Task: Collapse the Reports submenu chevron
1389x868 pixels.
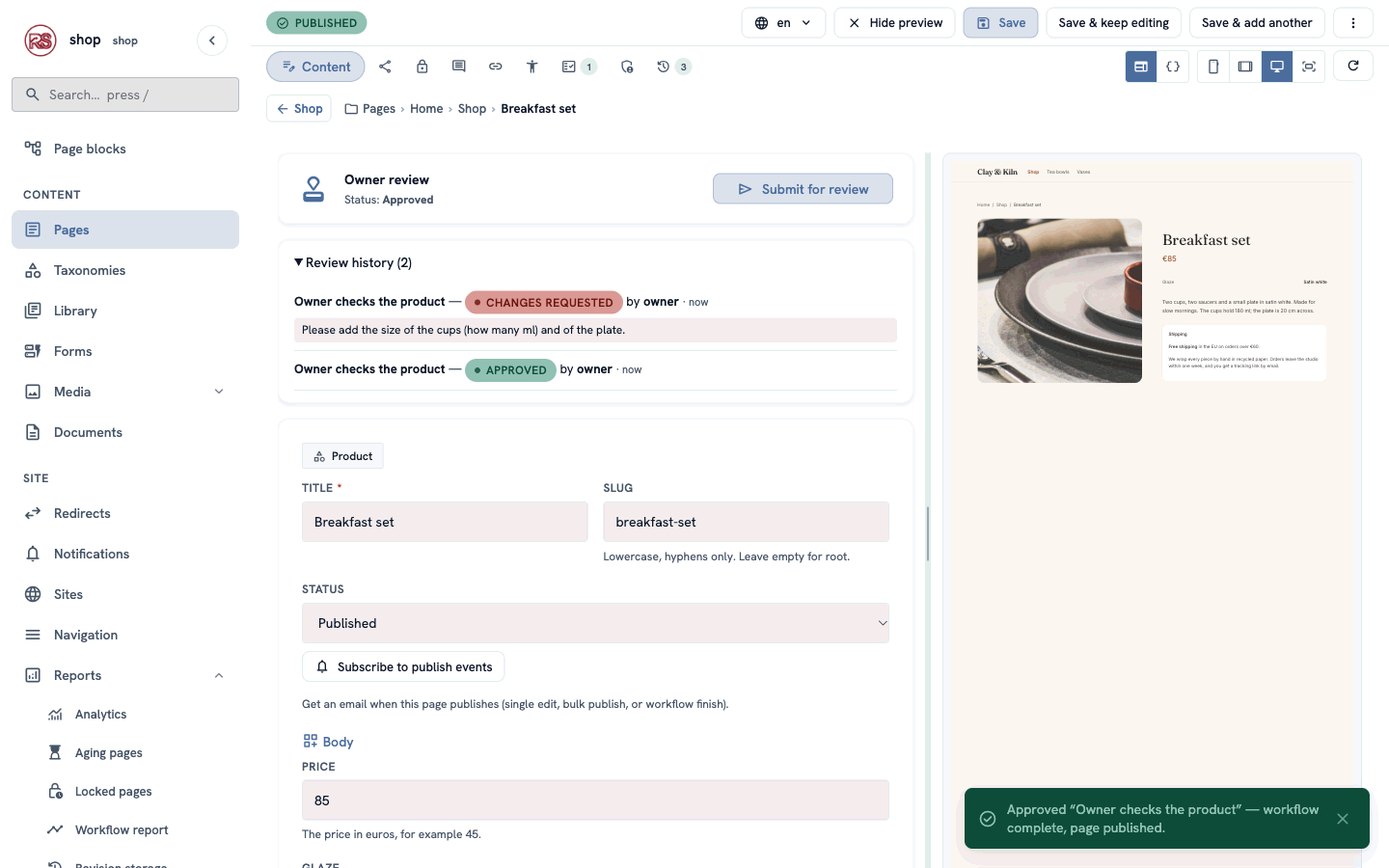Action: click(219, 675)
